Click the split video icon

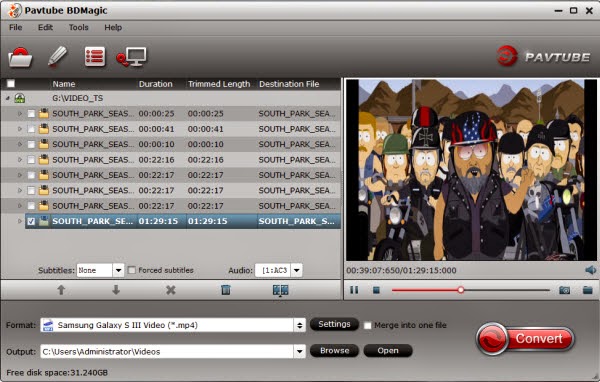(x=280, y=290)
